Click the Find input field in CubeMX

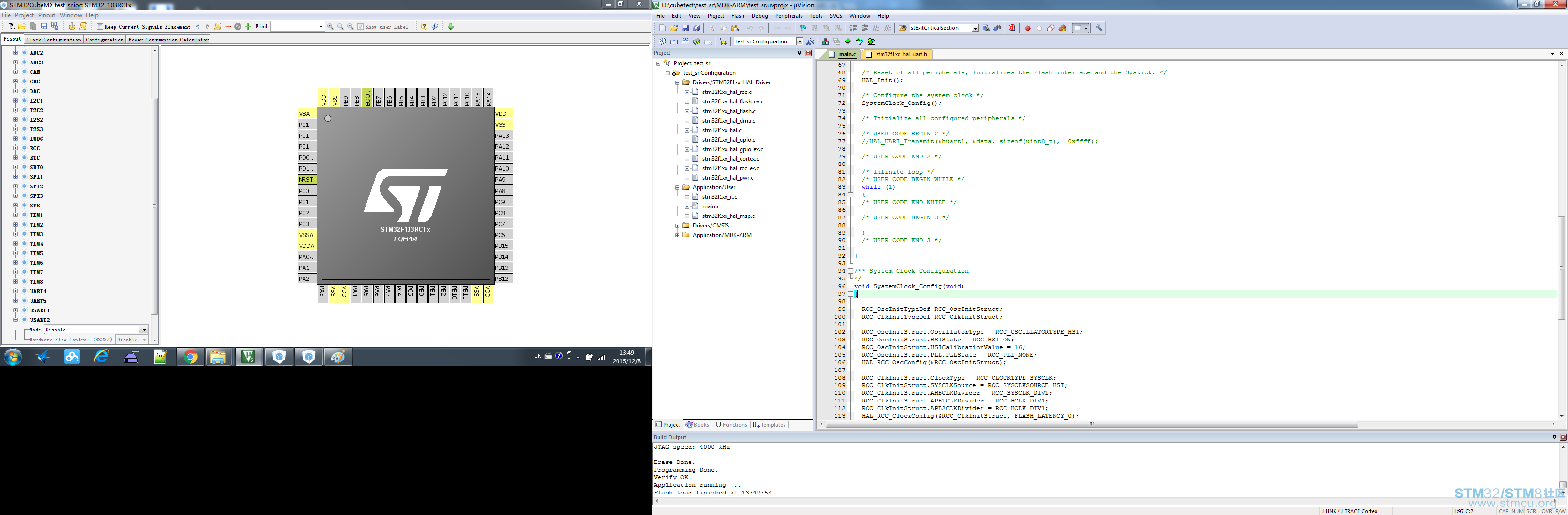coord(294,27)
